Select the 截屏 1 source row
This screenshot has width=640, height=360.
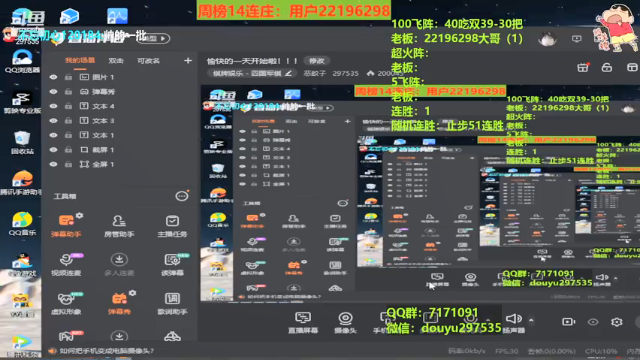[x=120, y=150]
